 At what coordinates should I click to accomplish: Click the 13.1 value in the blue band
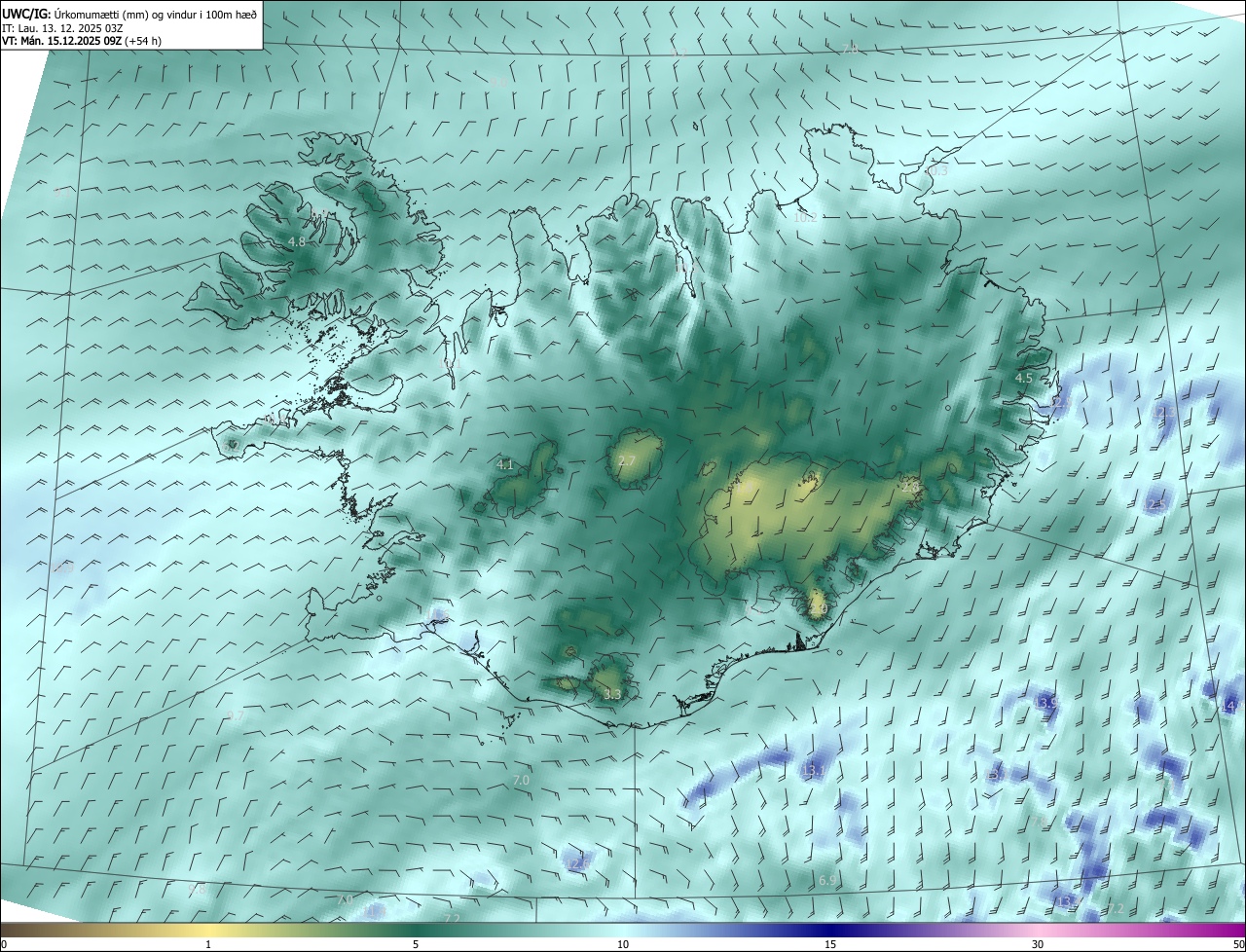coord(814,771)
